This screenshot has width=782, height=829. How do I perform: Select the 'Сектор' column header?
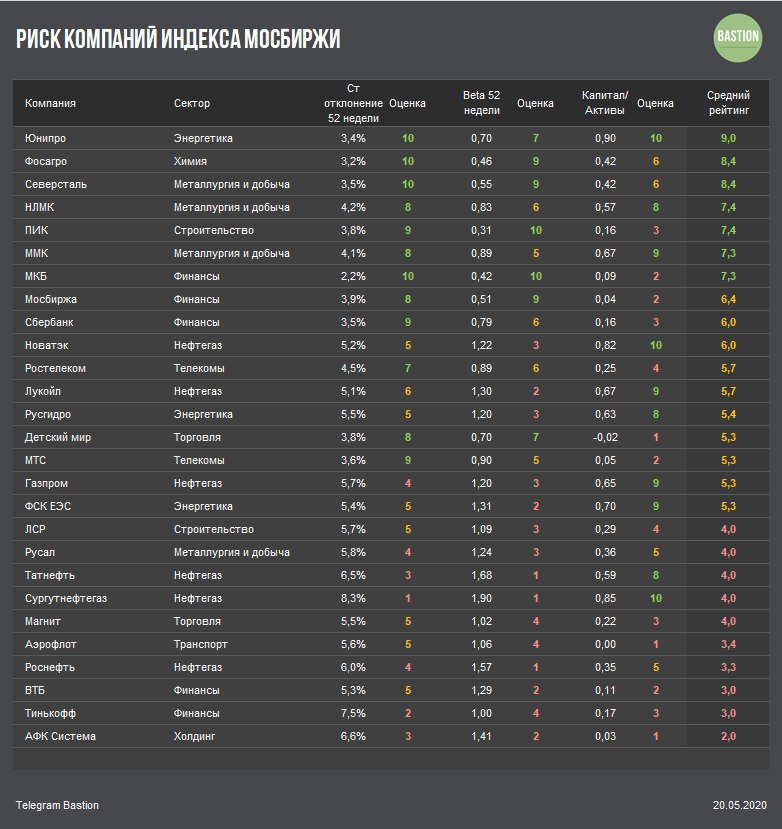point(192,103)
